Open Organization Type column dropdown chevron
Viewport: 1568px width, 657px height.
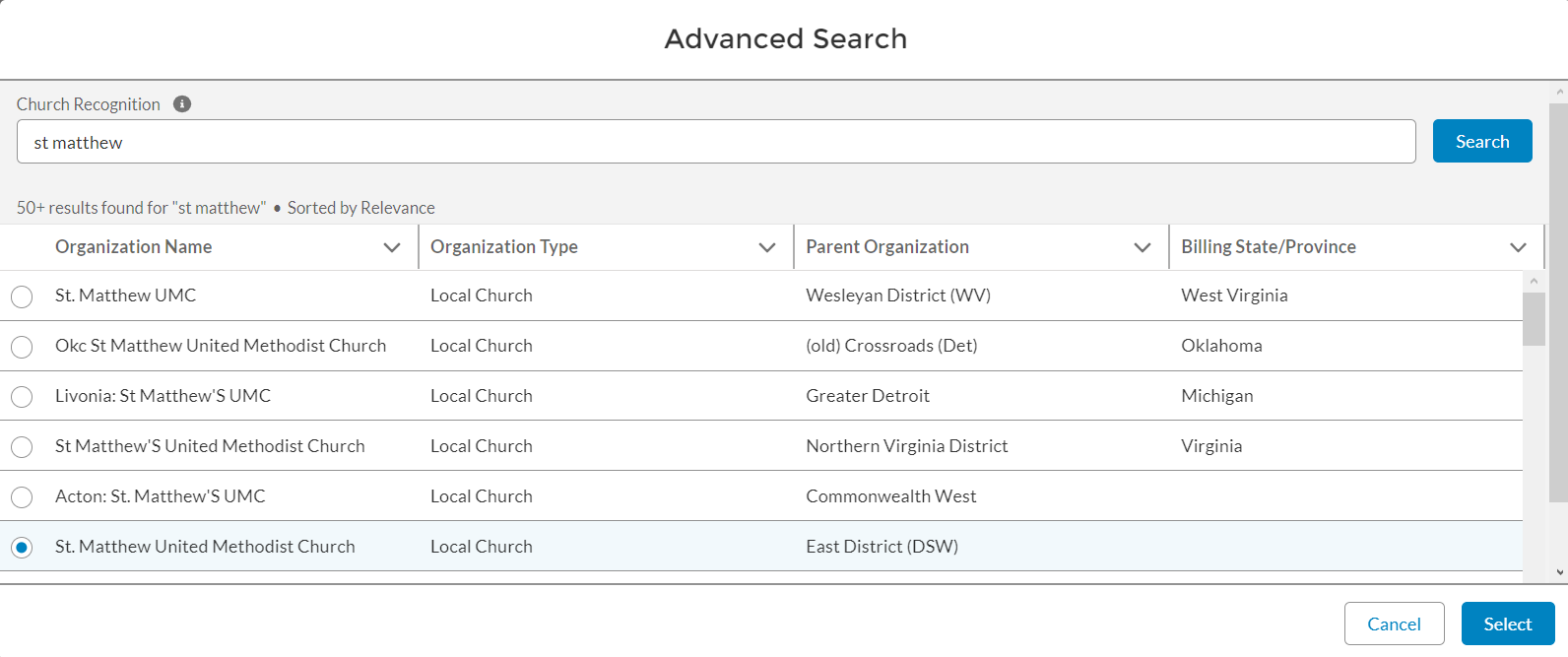pos(767,247)
